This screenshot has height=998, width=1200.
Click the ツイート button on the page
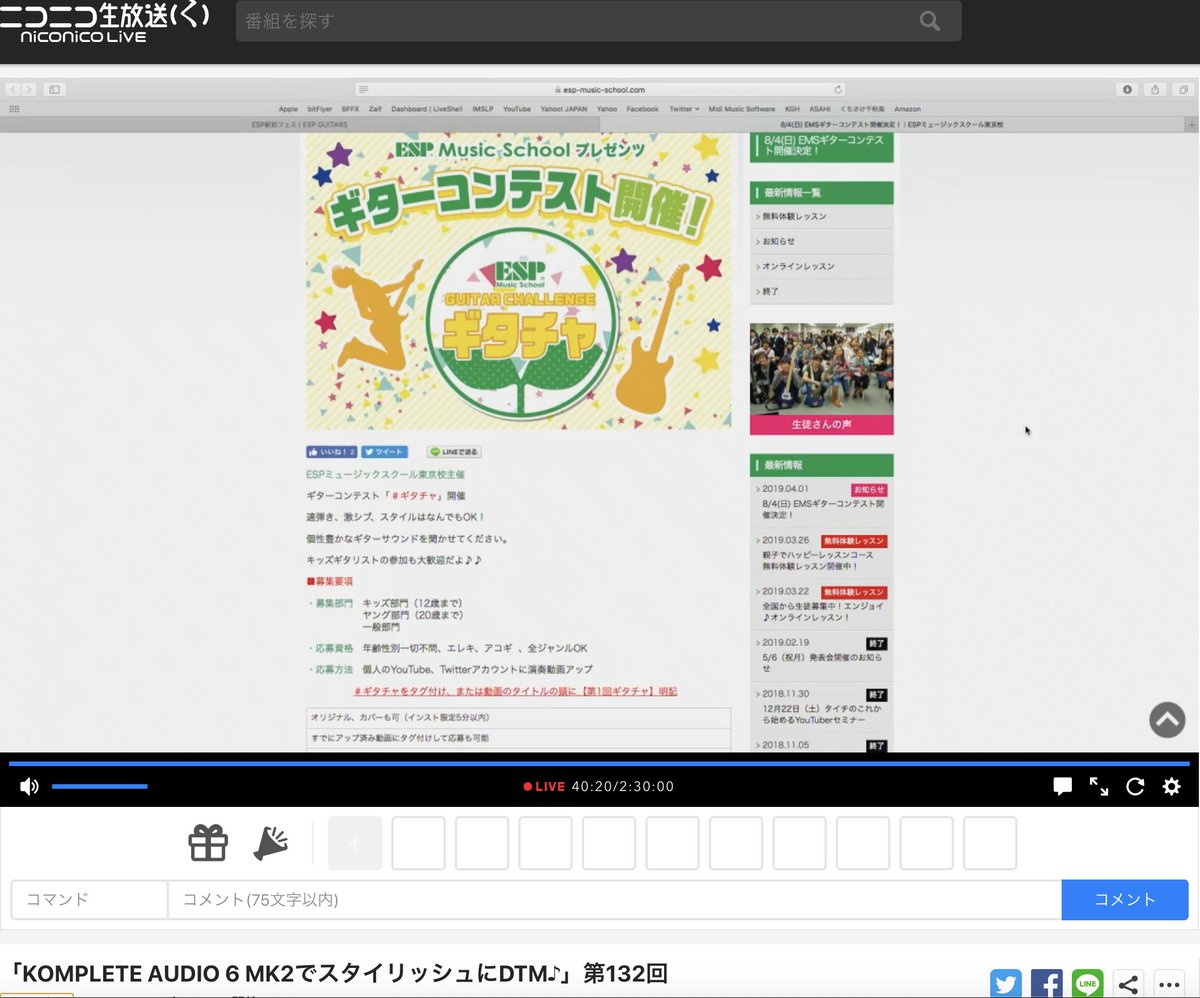point(384,452)
